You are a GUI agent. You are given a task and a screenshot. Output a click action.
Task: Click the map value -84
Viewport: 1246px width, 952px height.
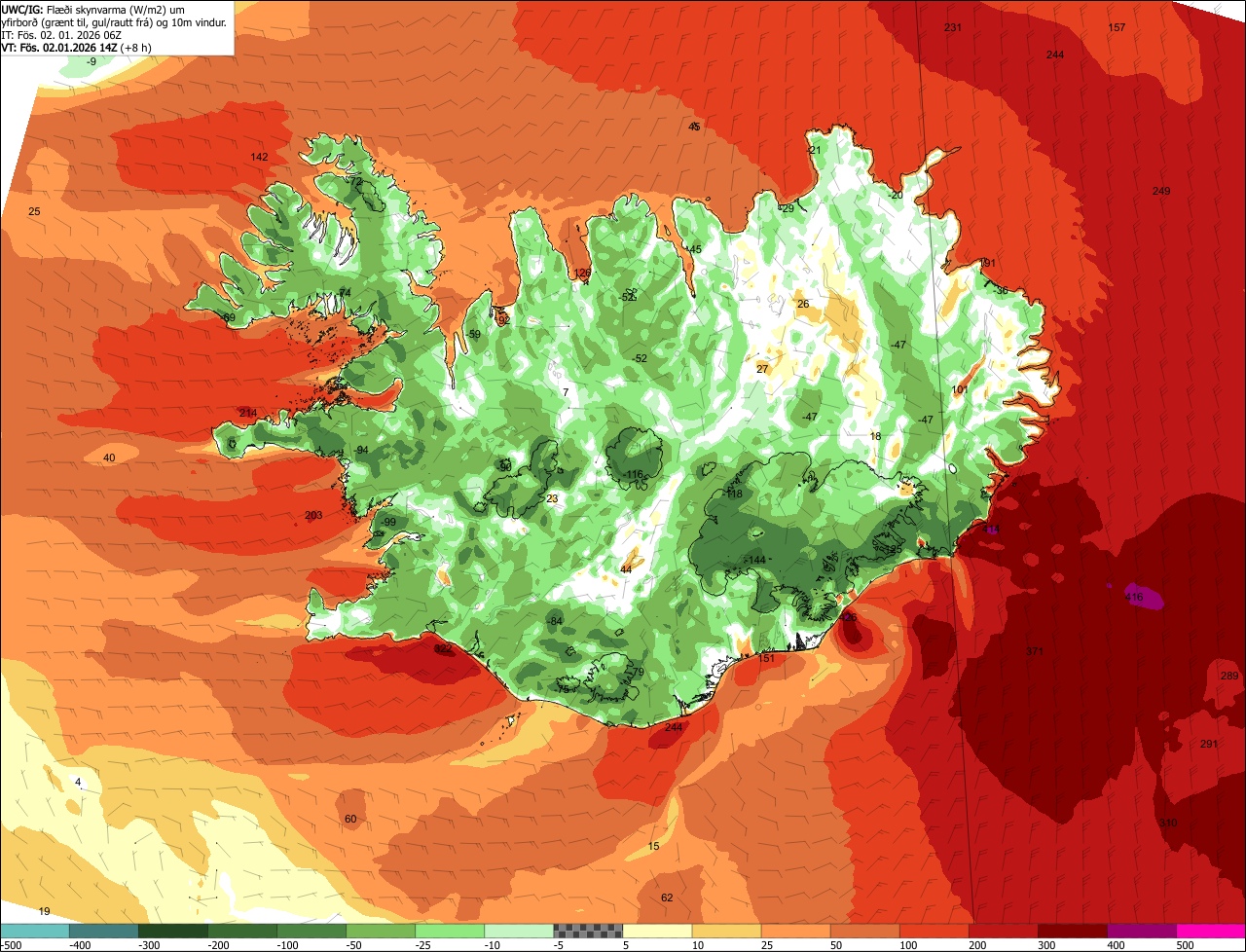(x=555, y=621)
